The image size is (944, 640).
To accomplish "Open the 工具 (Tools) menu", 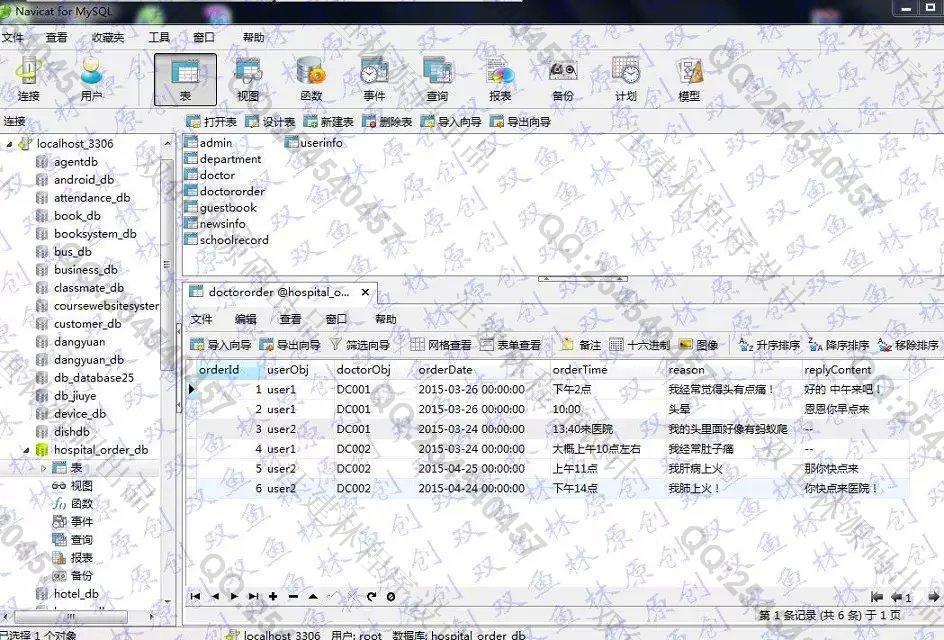I will click(x=159, y=37).
